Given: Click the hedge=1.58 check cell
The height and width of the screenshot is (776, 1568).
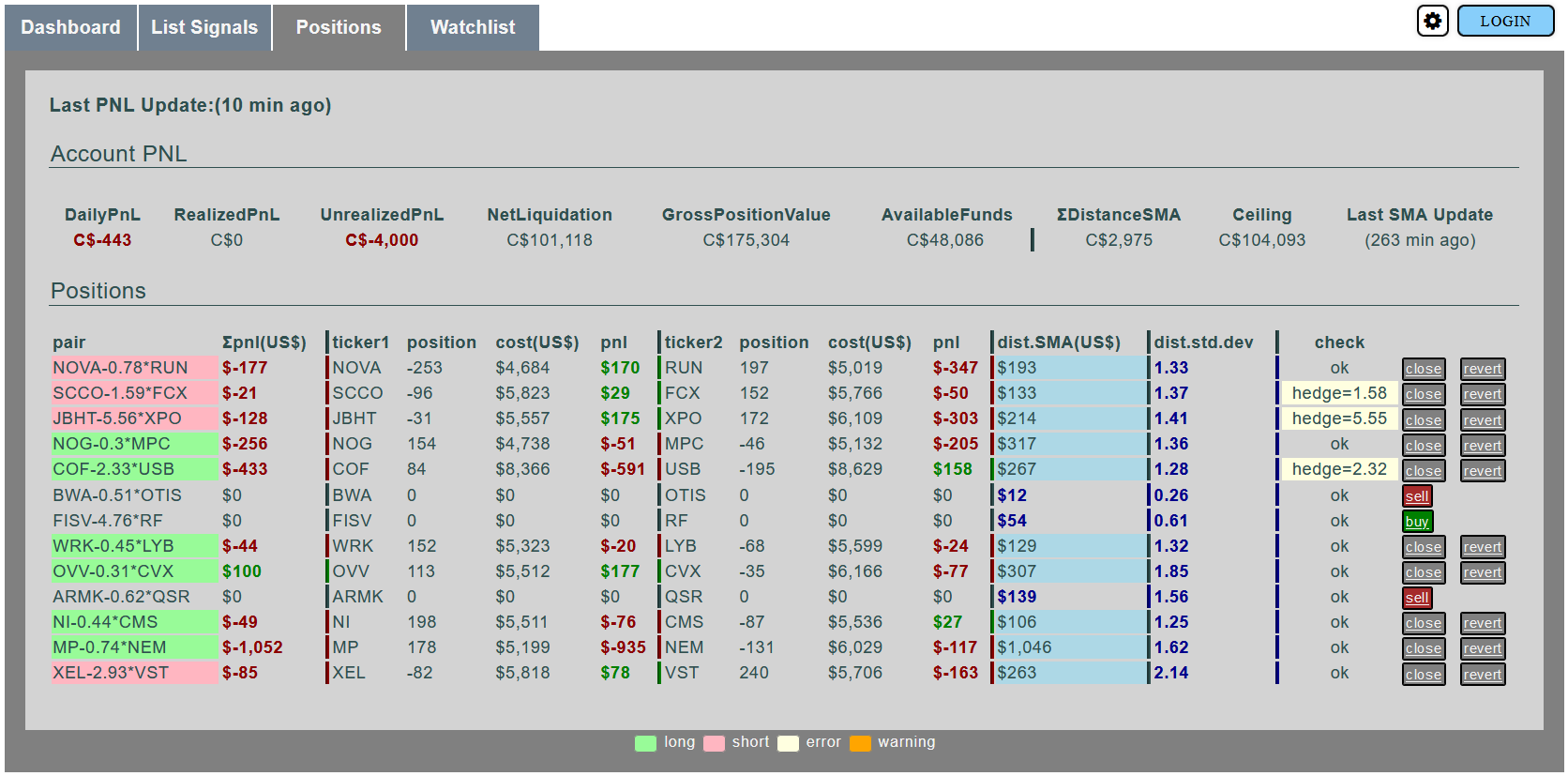Looking at the screenshot, I should click(1339, 393).
